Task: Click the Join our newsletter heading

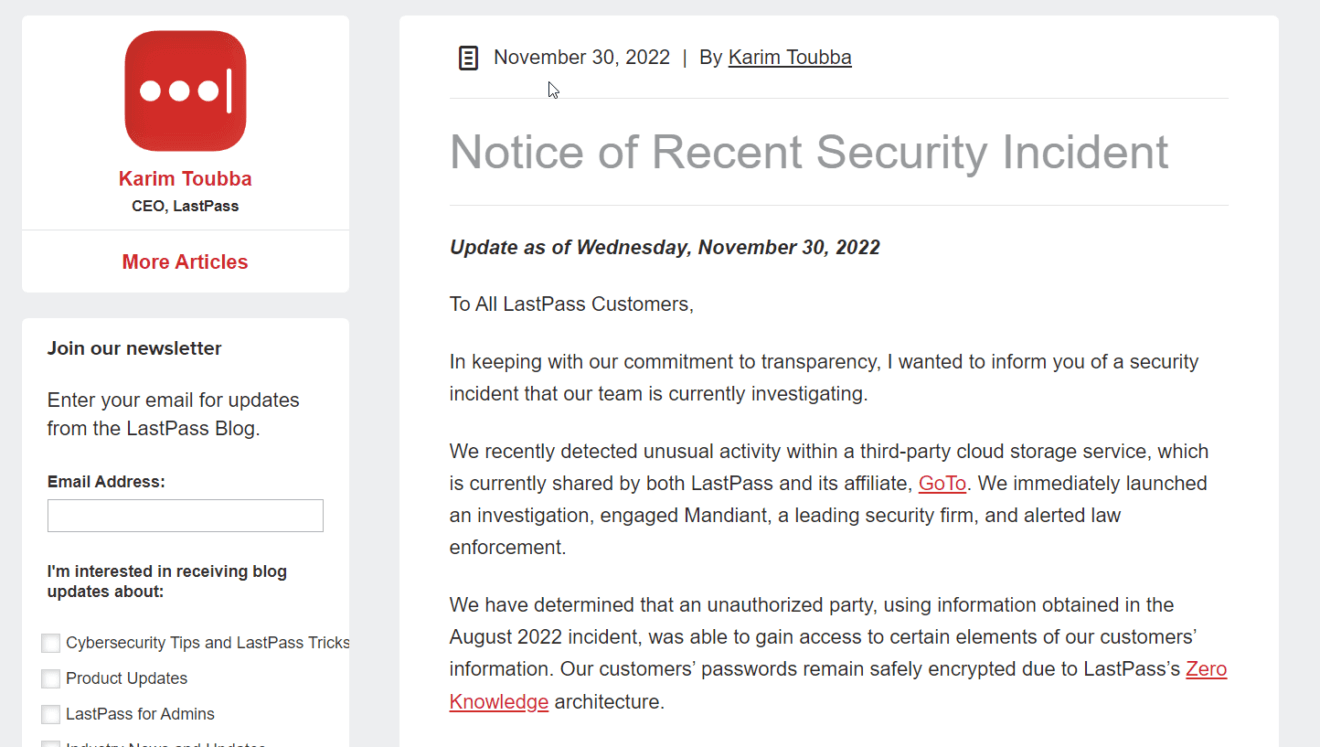Action: tap(134, 348)
